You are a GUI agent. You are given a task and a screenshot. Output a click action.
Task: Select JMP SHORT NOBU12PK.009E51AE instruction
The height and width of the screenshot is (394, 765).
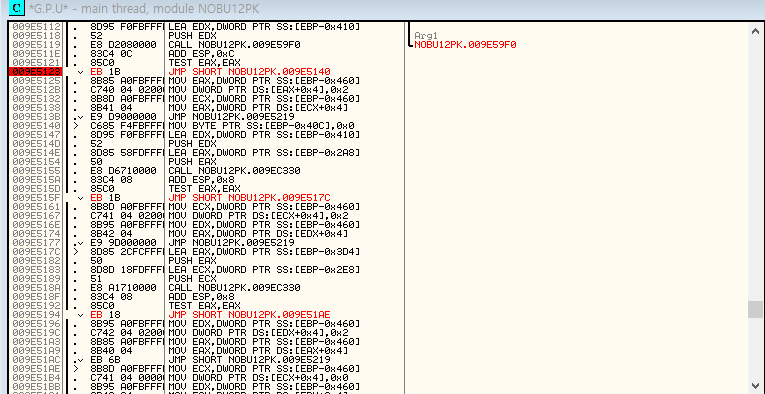(249, 315)
